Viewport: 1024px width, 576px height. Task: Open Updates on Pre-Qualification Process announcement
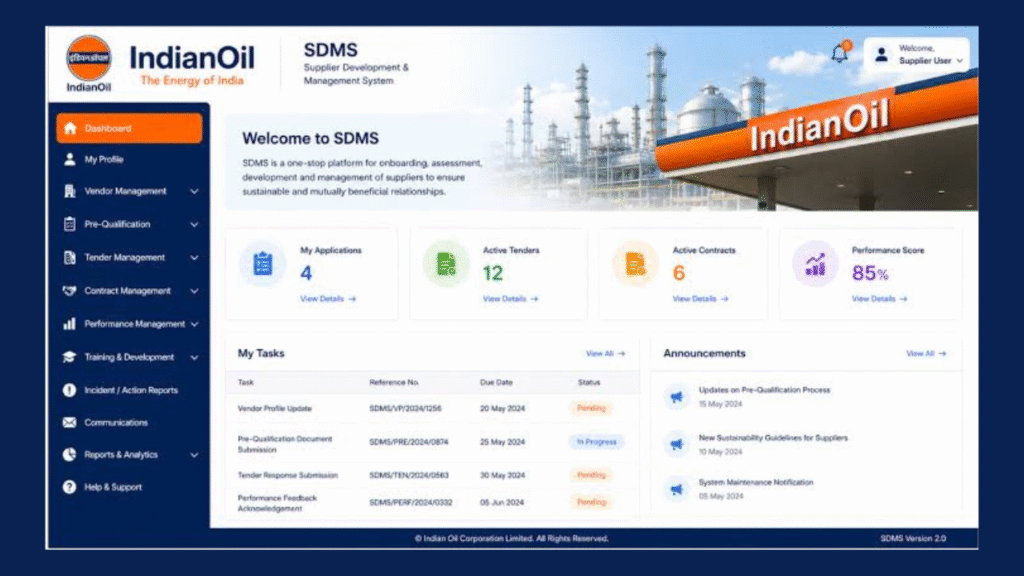click(764, 390)
